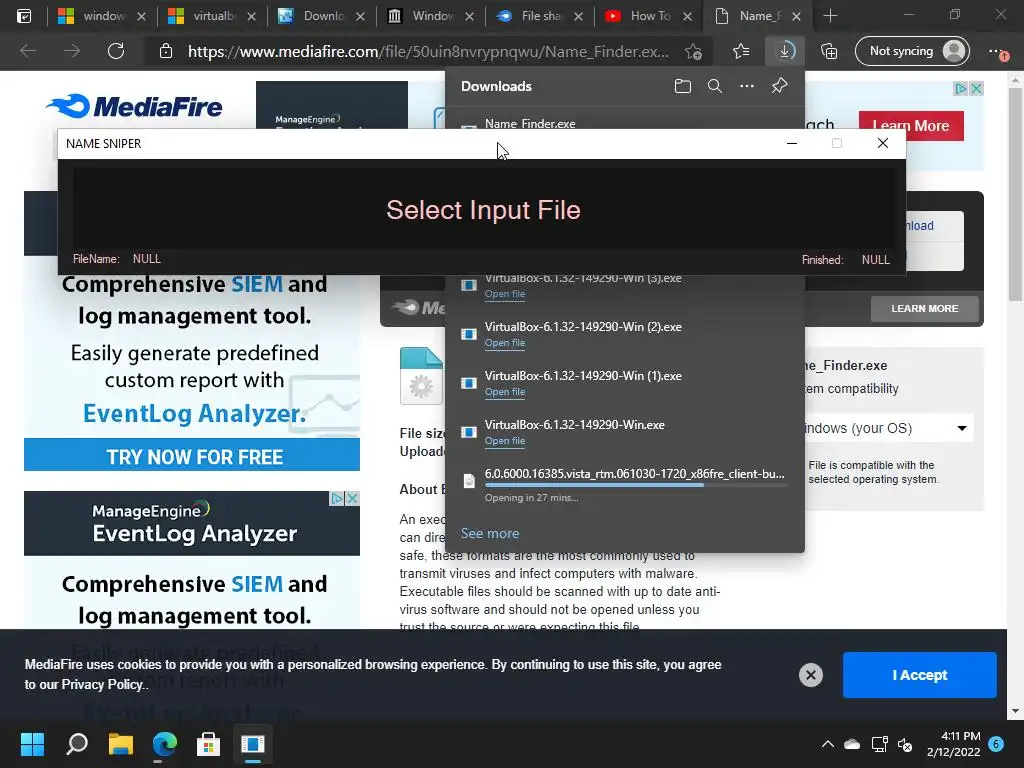This screenshot has height=768, width=1024.
Task: Switch to the windows tab
Action: 103,16
